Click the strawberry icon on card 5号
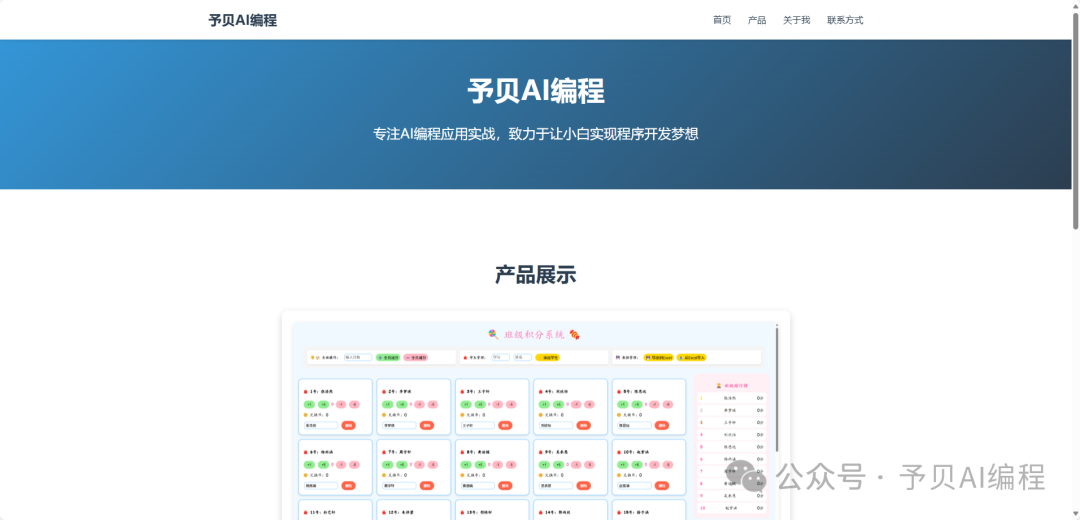This screenshot has height=520, width=1080. pos(619,391)
